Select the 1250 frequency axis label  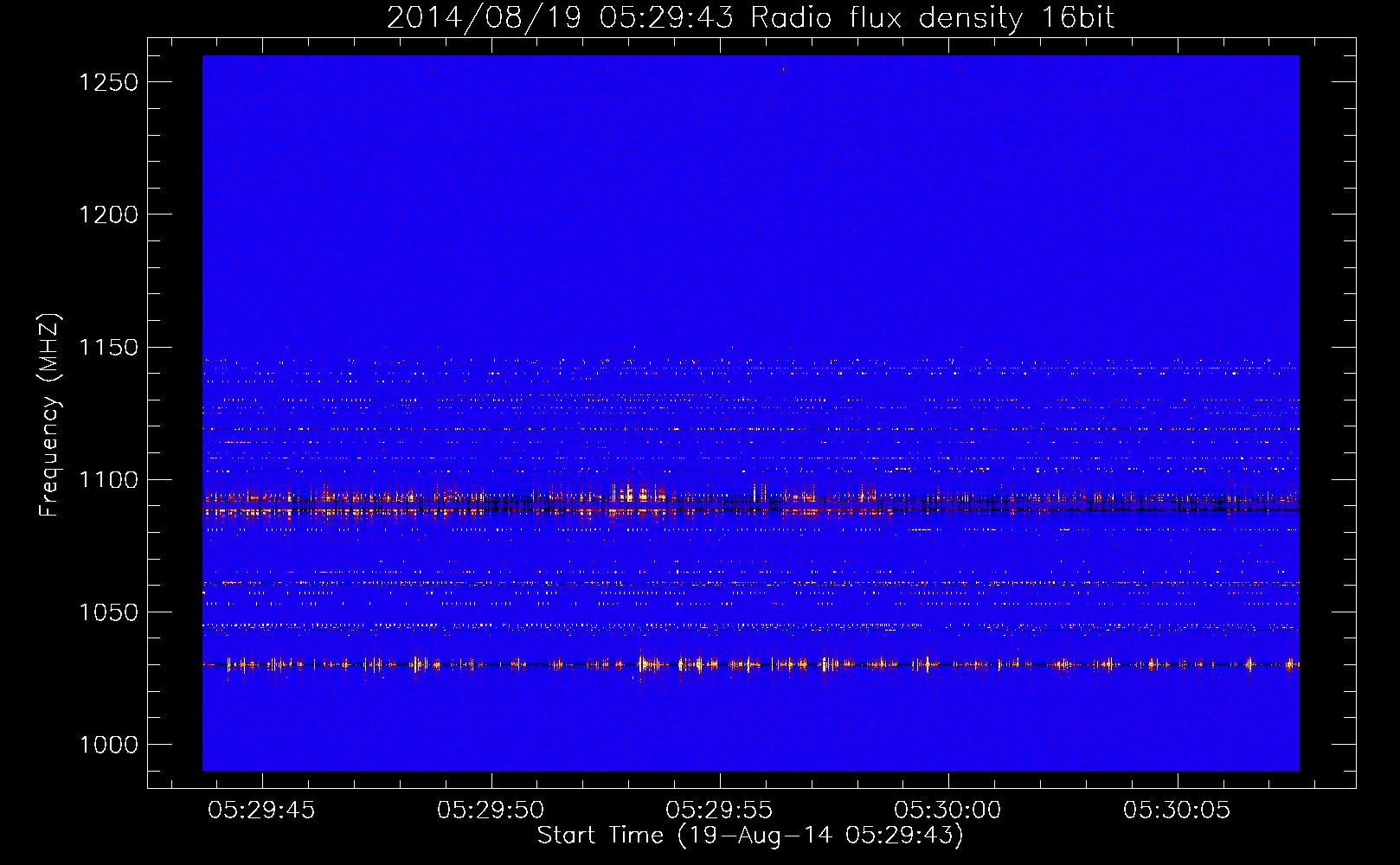click(x=108, y=82)
